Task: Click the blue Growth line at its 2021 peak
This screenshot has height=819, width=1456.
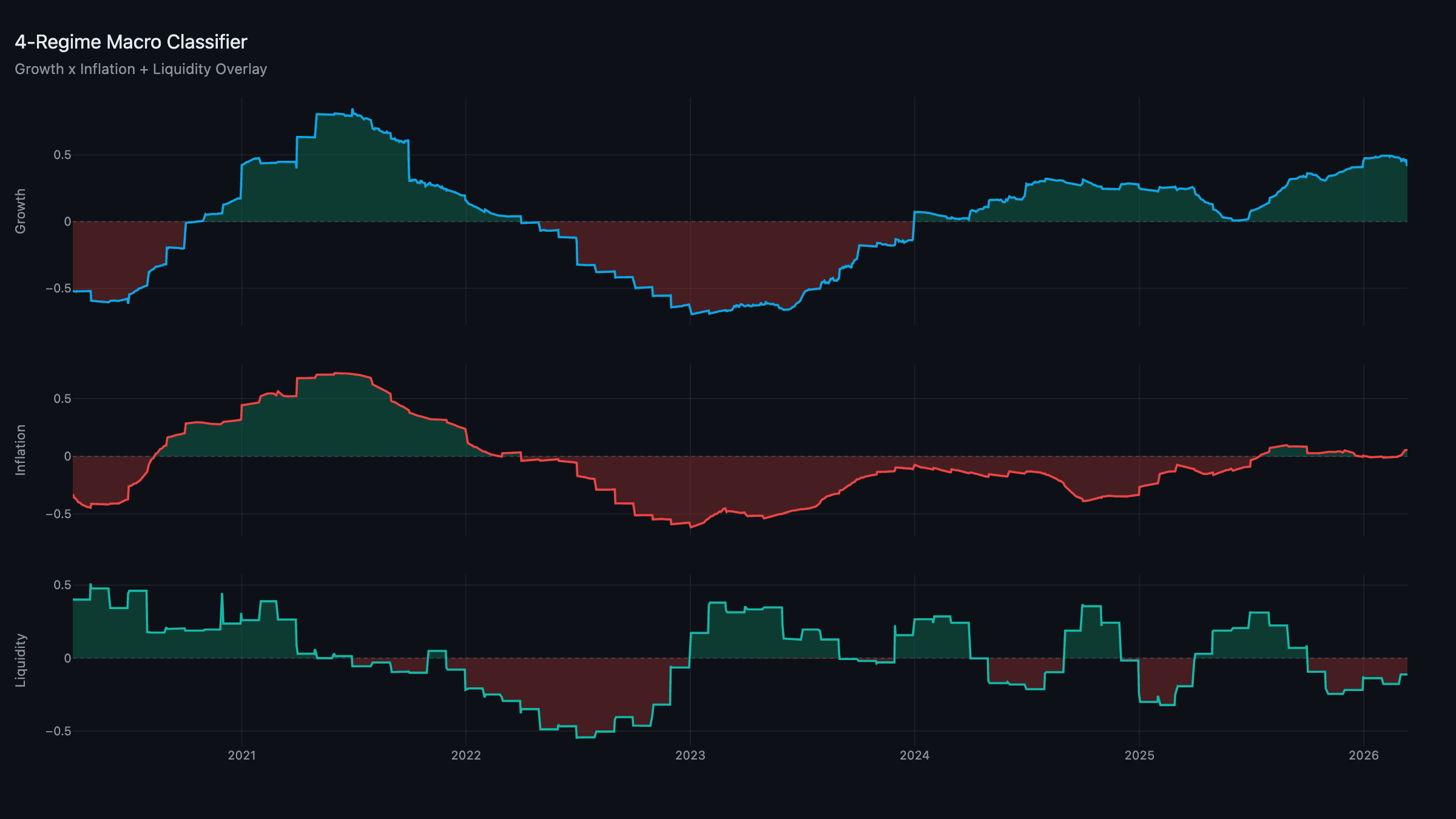Action: 352,107
